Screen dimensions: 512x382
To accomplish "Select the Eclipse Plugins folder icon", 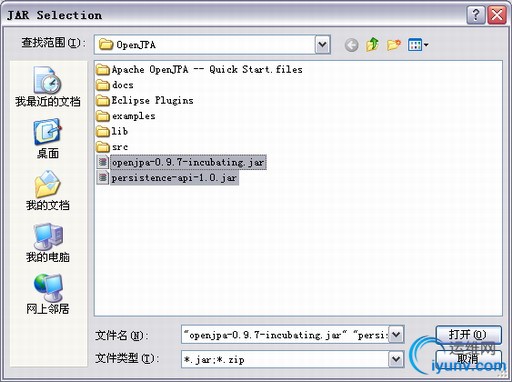I will click(x=103, y=101).
